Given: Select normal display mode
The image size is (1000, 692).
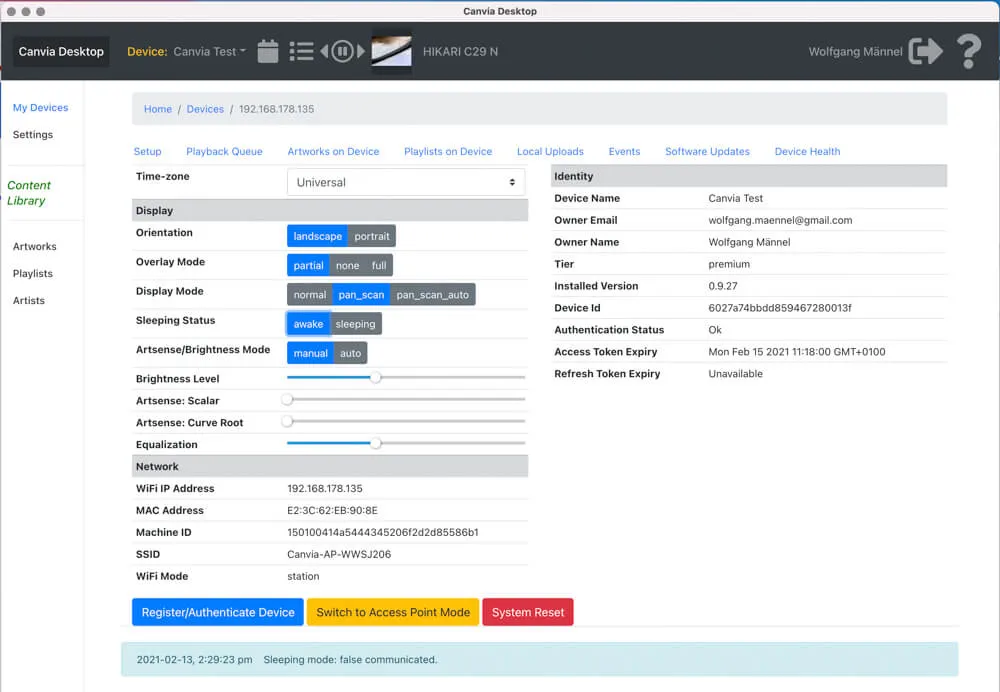Looking at the screenshot, I should 310,295.
